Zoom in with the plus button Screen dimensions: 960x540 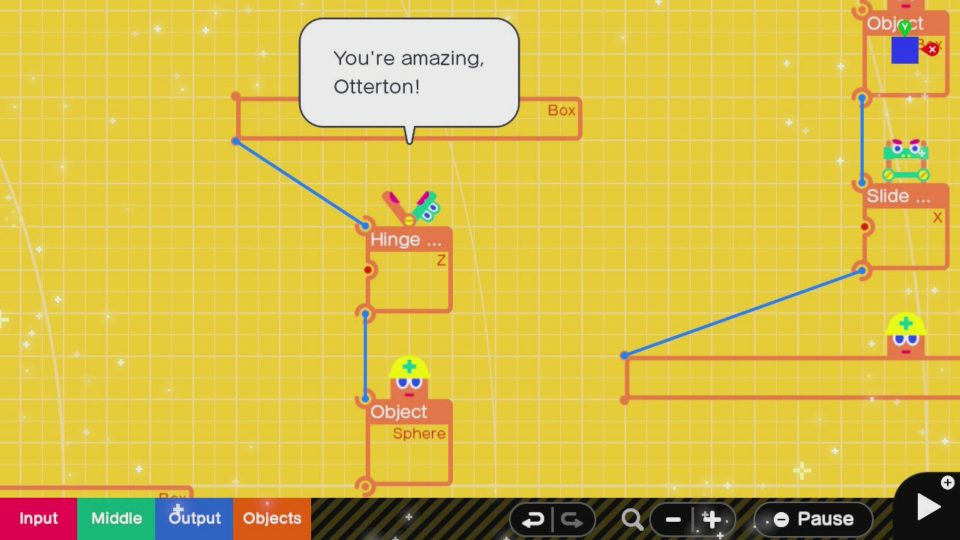(x=712, y=520)
